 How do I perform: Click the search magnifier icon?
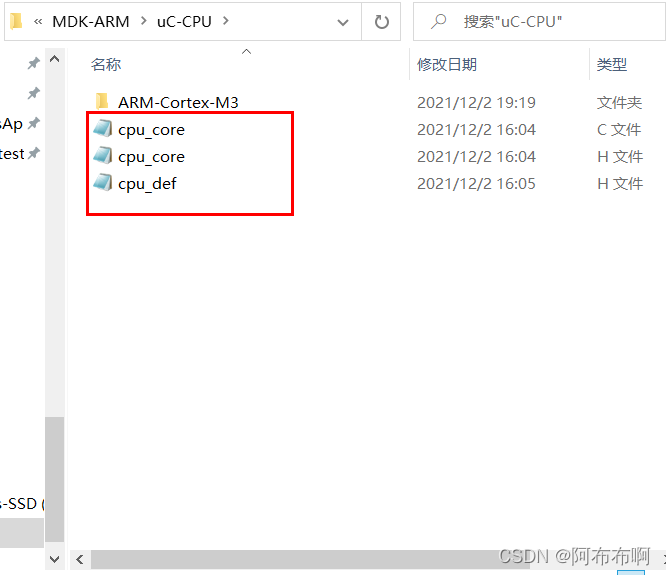(438, 21)
